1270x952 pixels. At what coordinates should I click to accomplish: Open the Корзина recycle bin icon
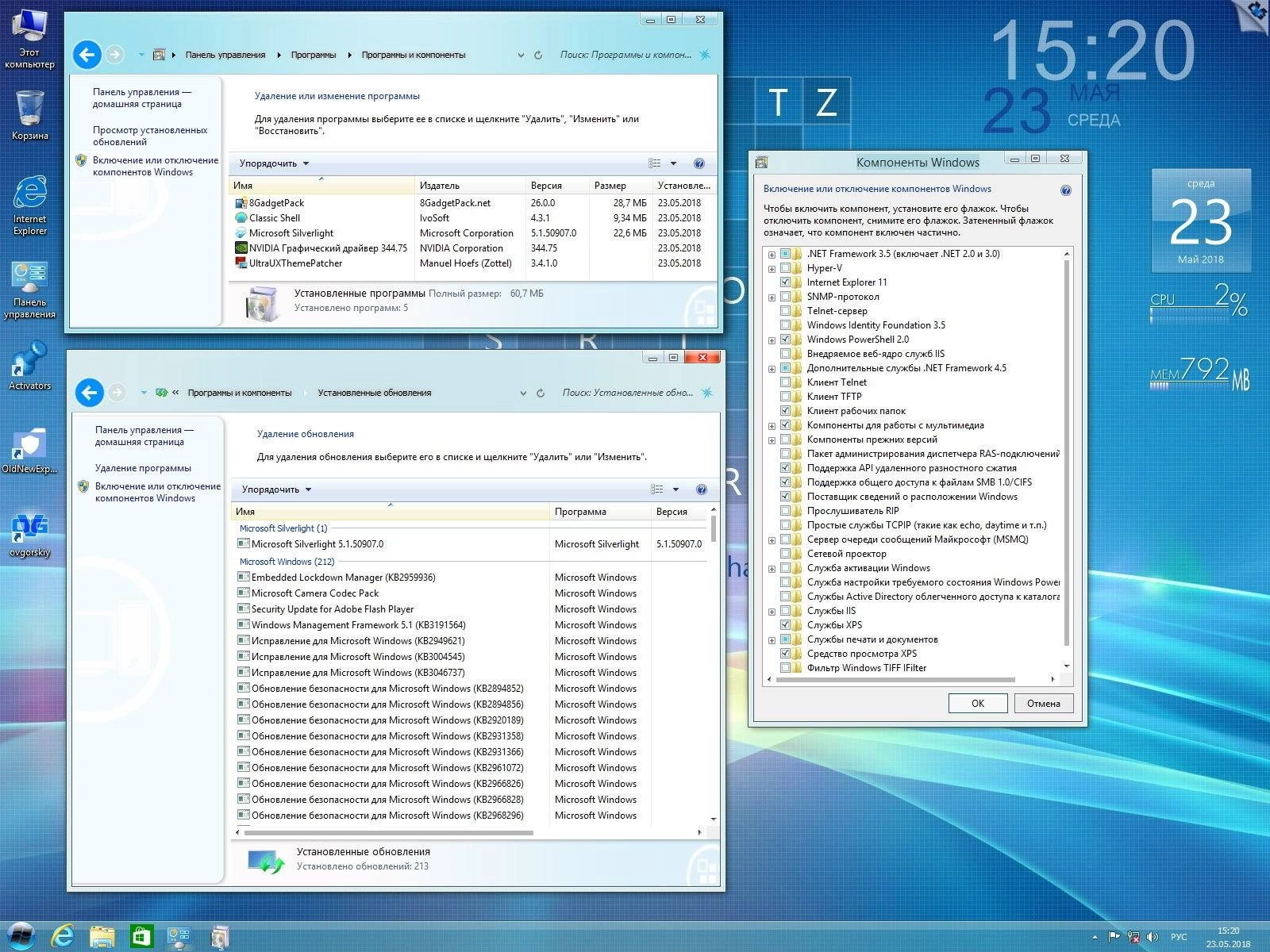click(29, 115)
